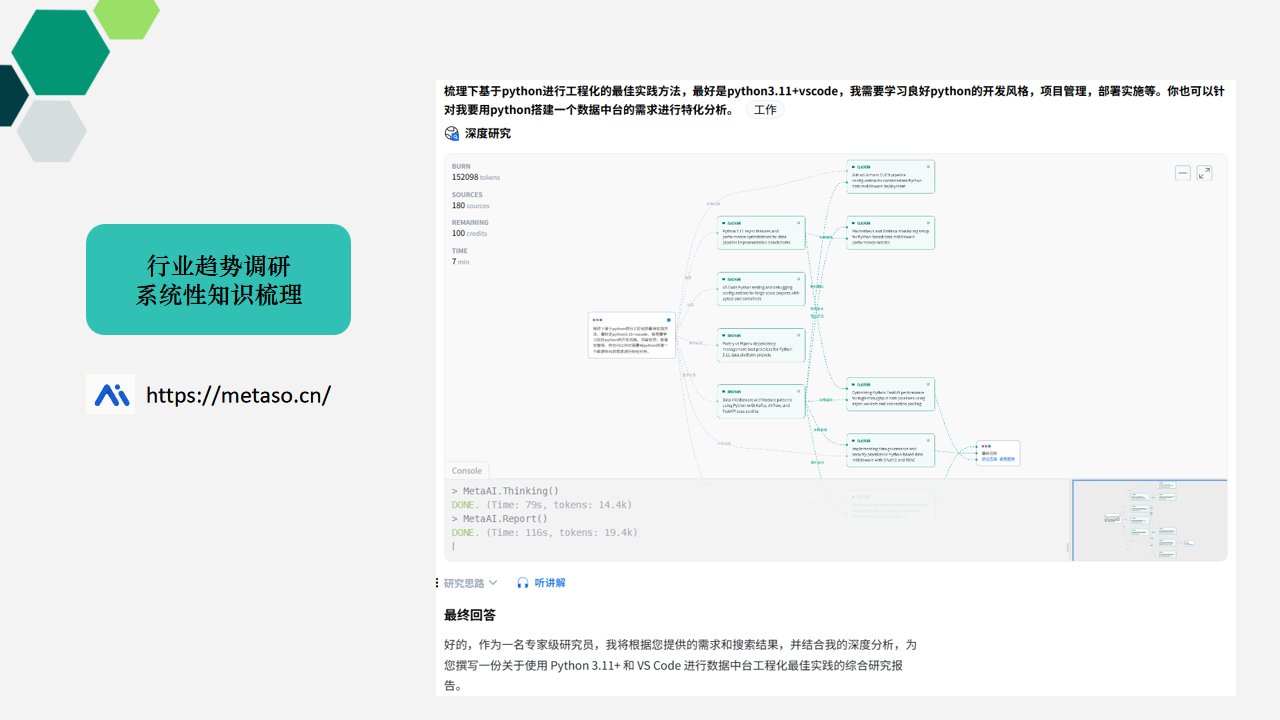This screenshot has height=720, width=1280.
Task: Expand the Poetry vs Pipenv dependency node card
Action: [797, 337]
